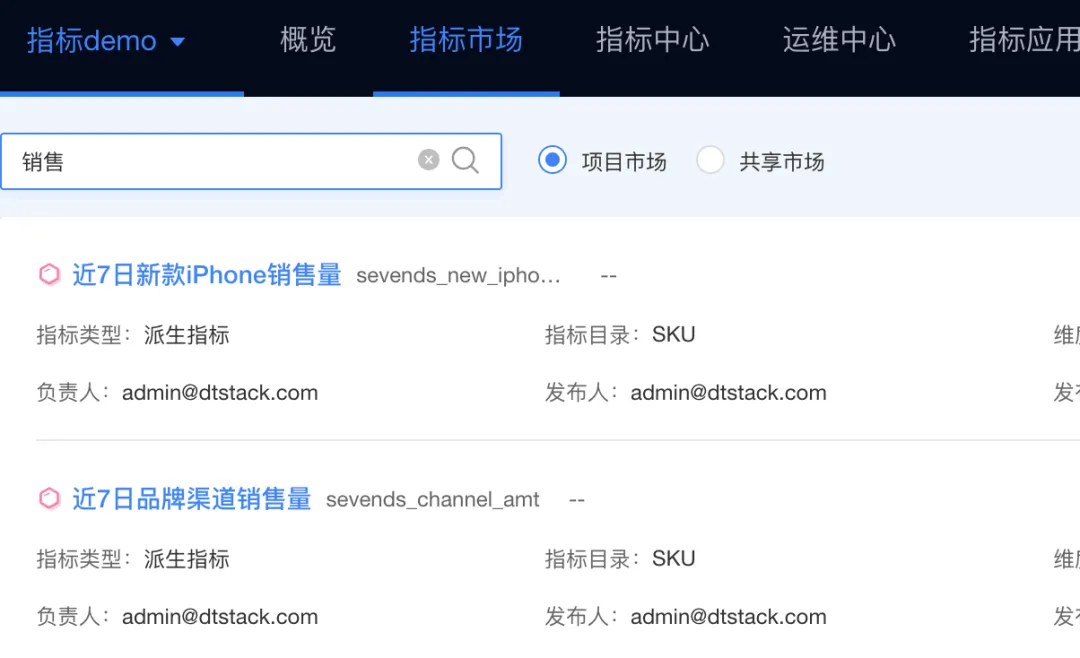Image resolution: width=1080 pixels, height=658 pixels.
Task: Open the 近7日新款iPhone销售量 indicator link
Action: pos(207,275)
